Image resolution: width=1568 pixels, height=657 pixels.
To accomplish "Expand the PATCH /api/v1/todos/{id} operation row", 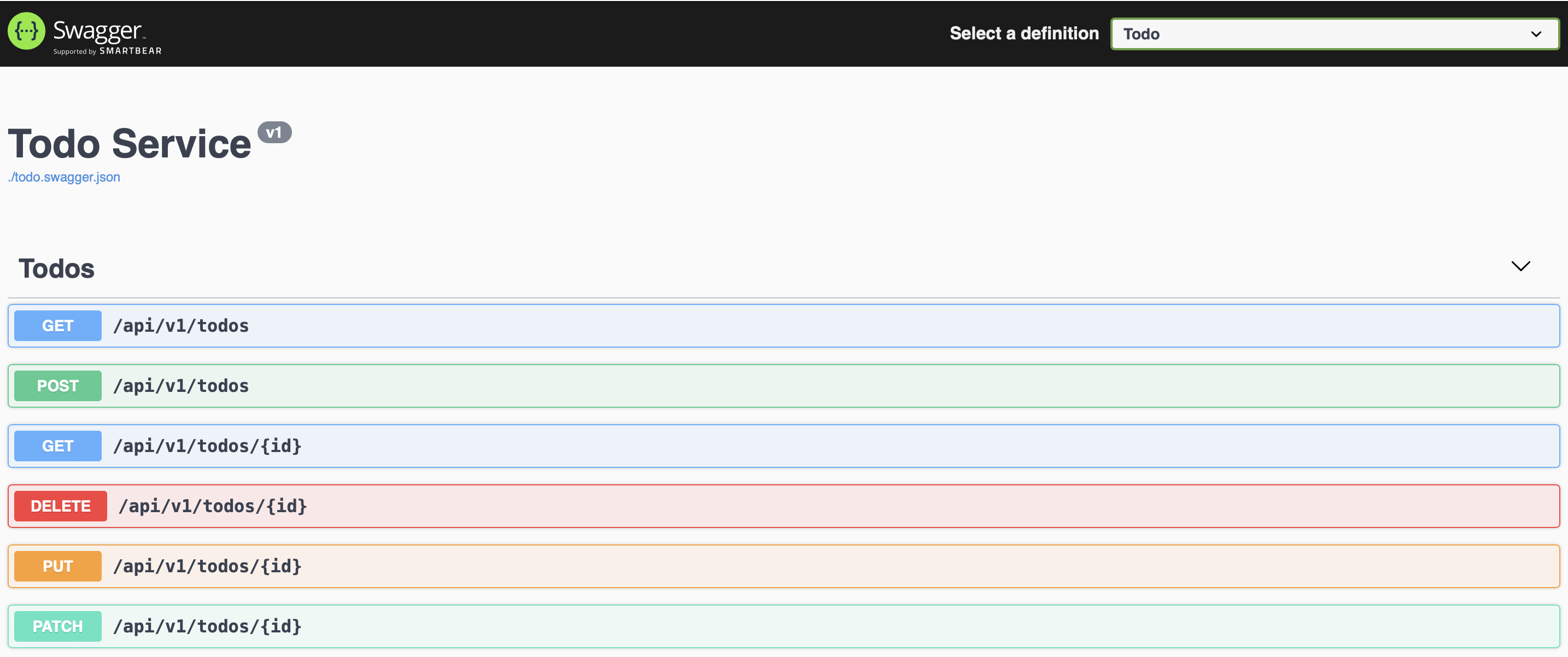I will pos(791,626).
